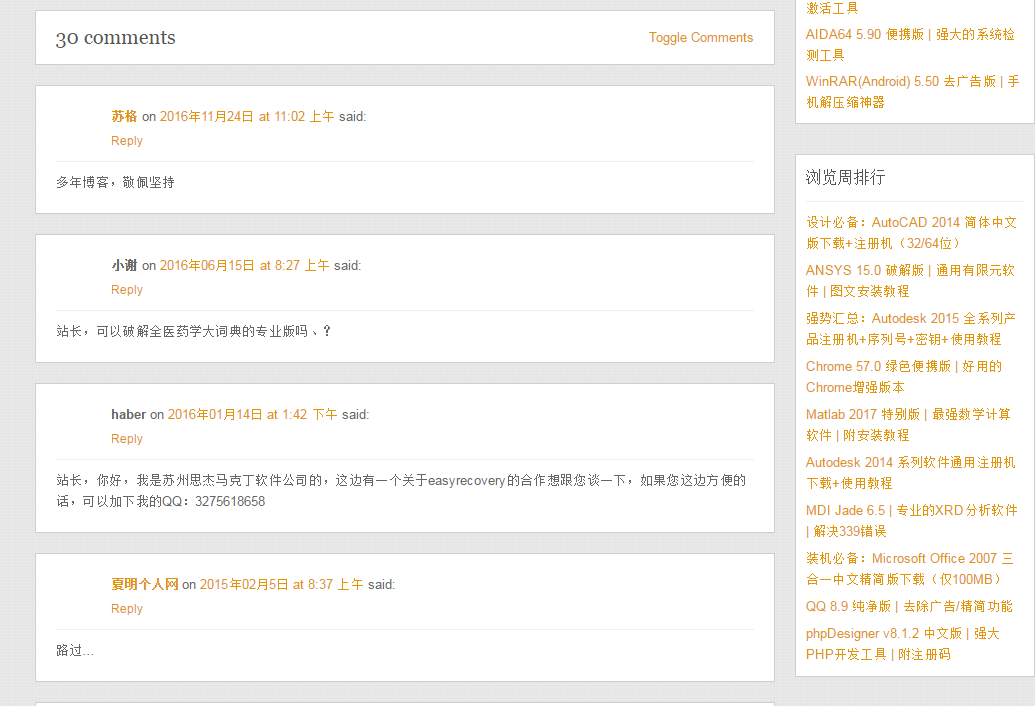Screen dimensions: 1035x706
Task: Reply to 小谢's comment
Action: point(127,290)
